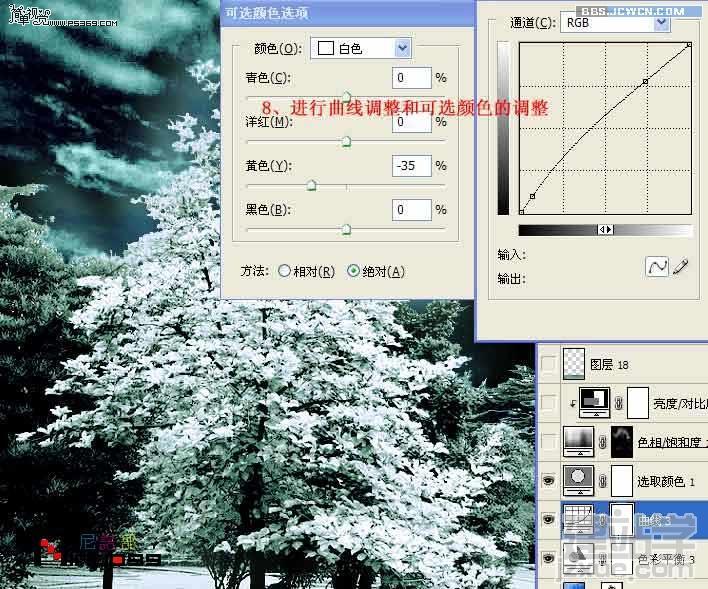The width and height of the screenshot is (708, 589).
Task: Hide the 色彩平衡 3 layer
Action: pyautogui.click(x=548, y=559)
